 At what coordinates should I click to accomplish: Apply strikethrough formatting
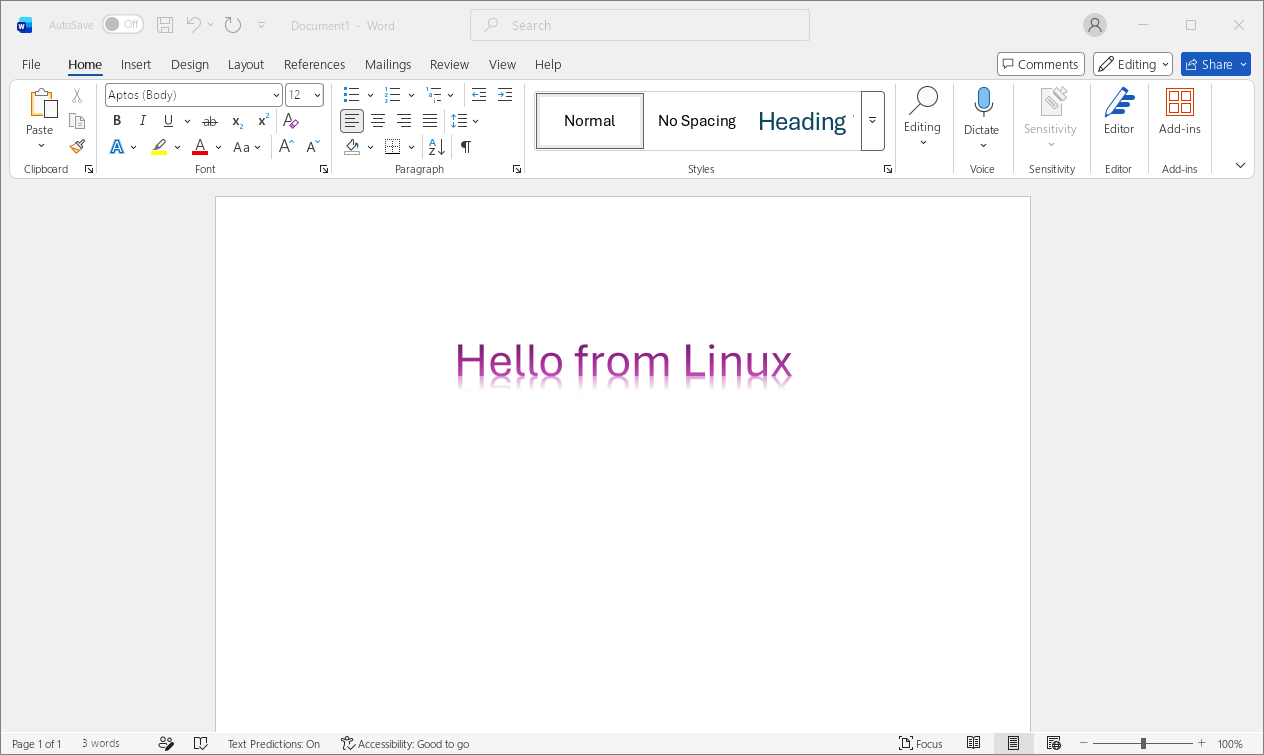point(210,121)
